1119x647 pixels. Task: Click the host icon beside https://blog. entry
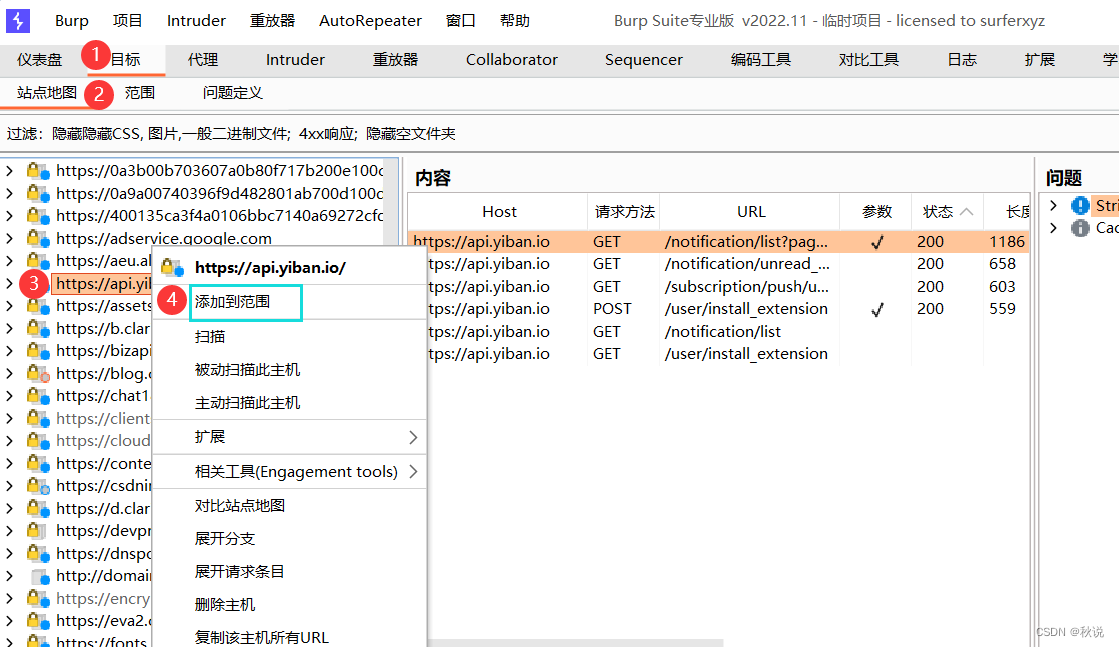point(37,373)
